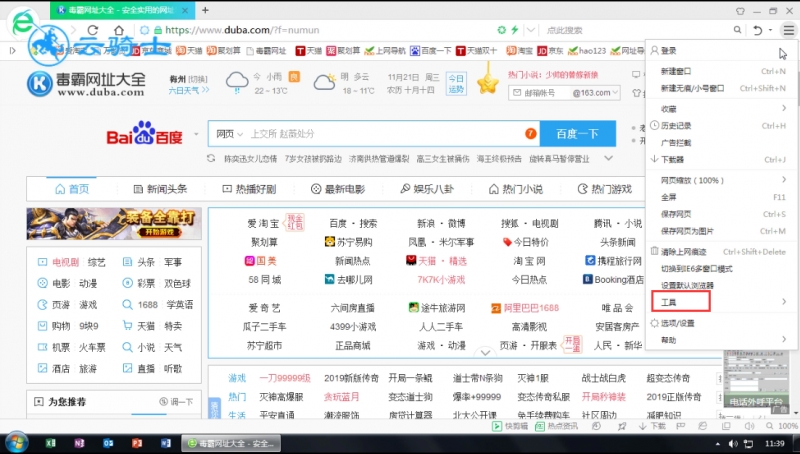
Task: Click the gold star fortune icon
Action: [488, 83]
